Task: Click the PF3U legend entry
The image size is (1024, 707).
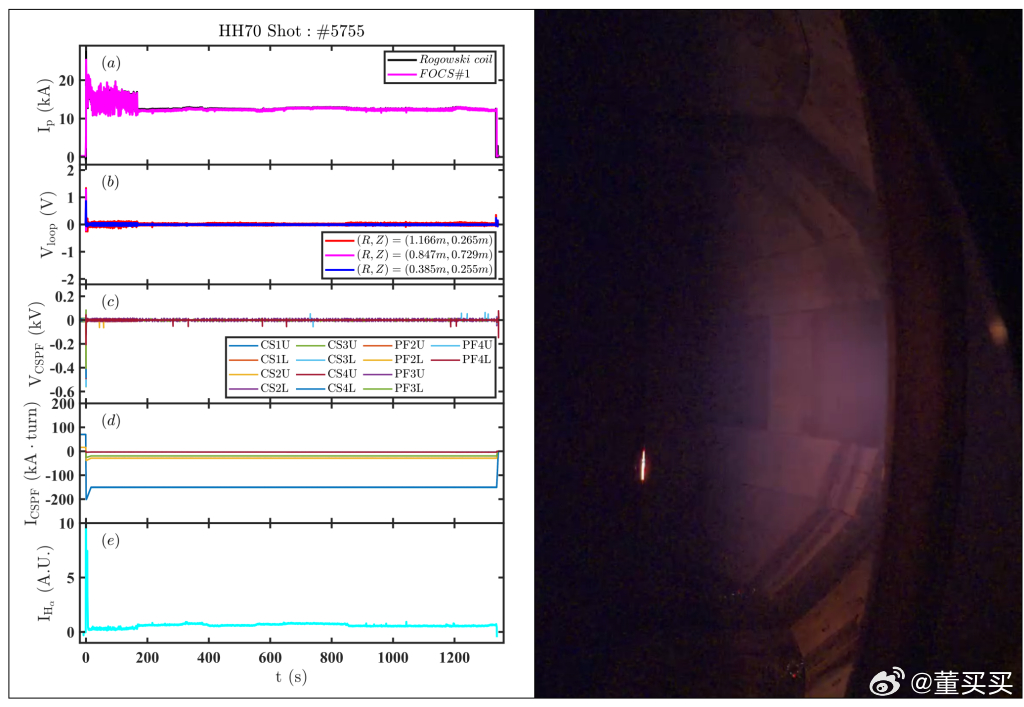Action: coord(394,373)
